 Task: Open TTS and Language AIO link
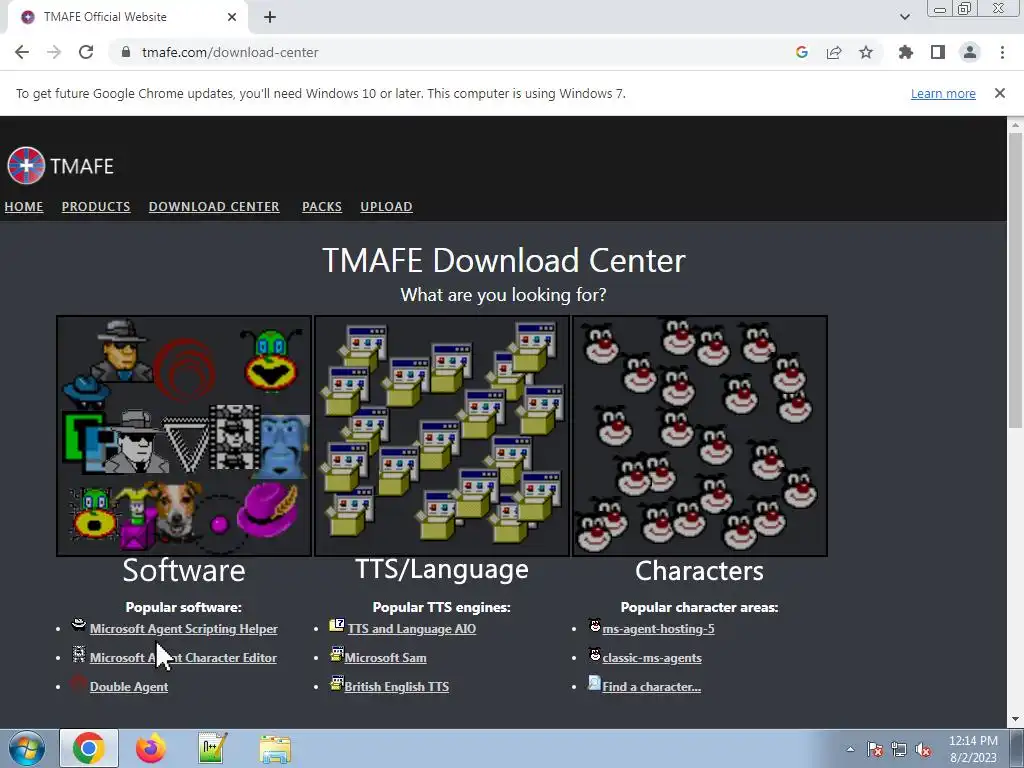click(411, 629)
